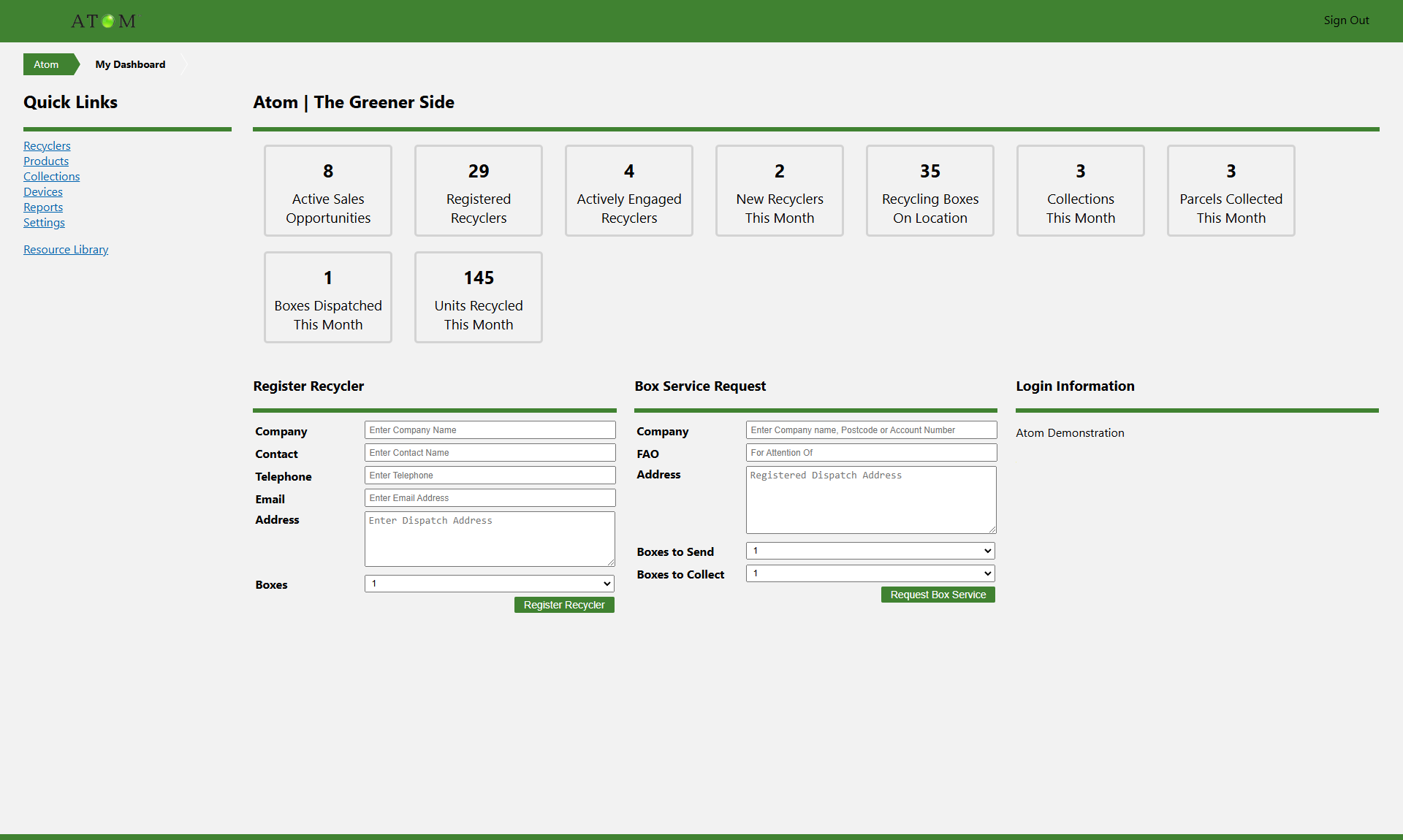
Task: Select the My Dashboard breadcrumb
Action: 130,64
